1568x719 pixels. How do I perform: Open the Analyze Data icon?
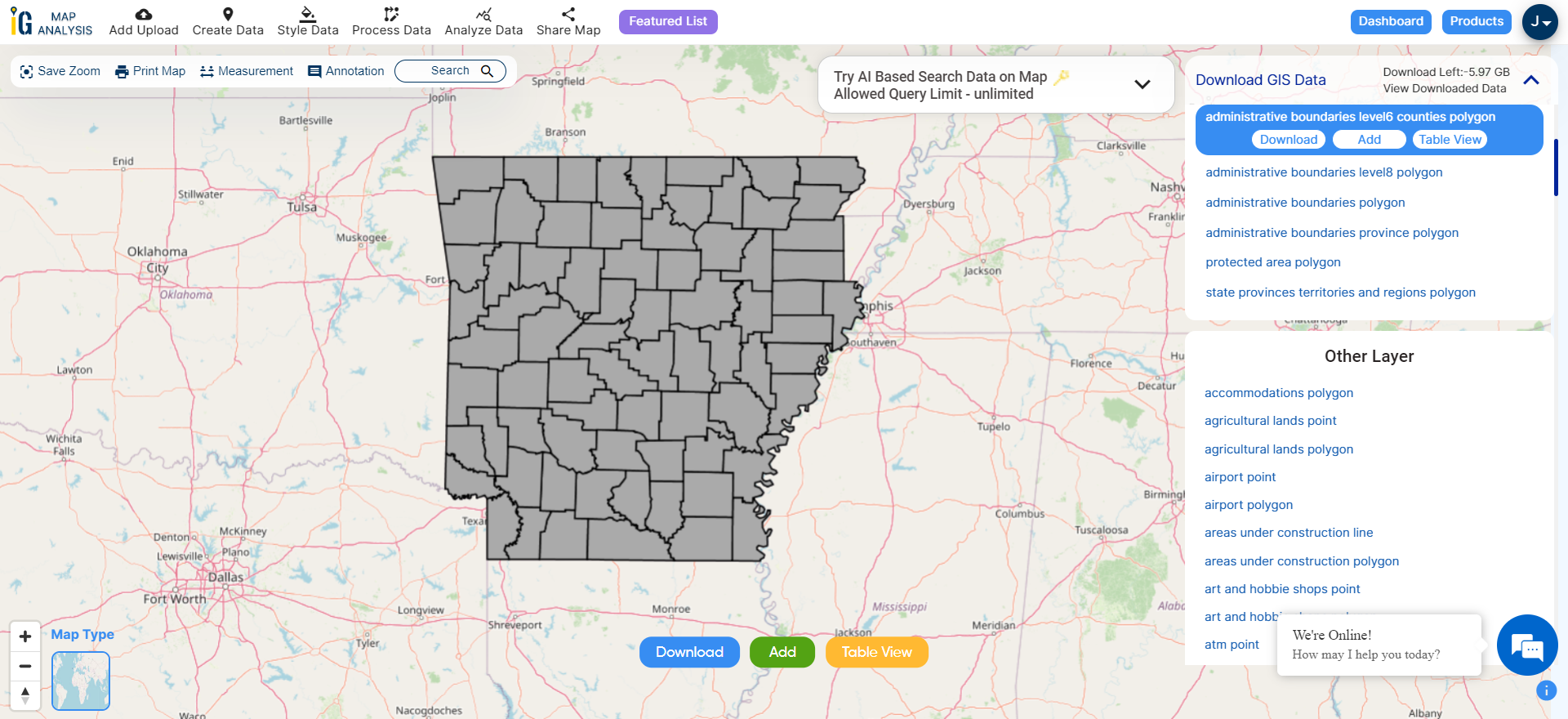[483, 14]
